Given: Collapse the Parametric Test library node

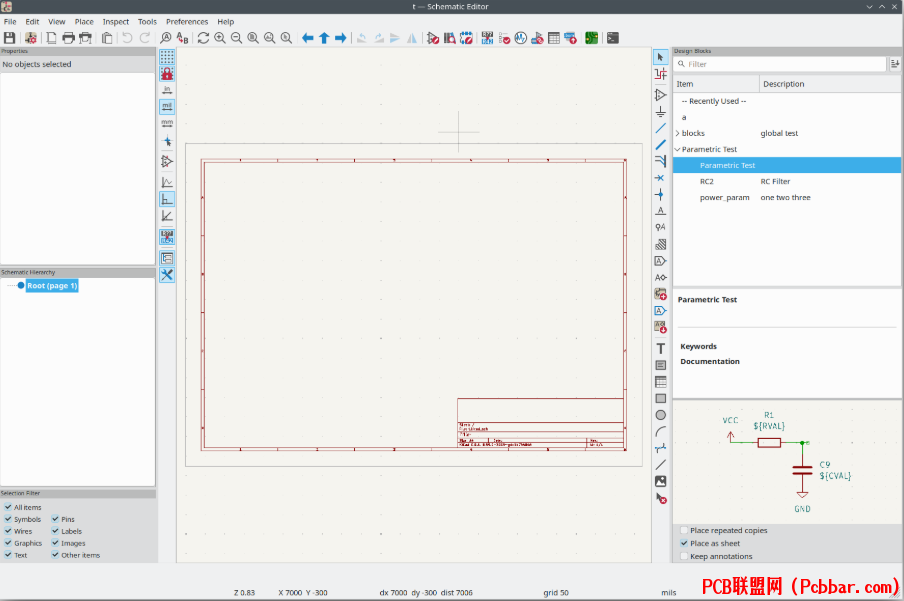Looking at the screenshot, I should pos(677,149).
